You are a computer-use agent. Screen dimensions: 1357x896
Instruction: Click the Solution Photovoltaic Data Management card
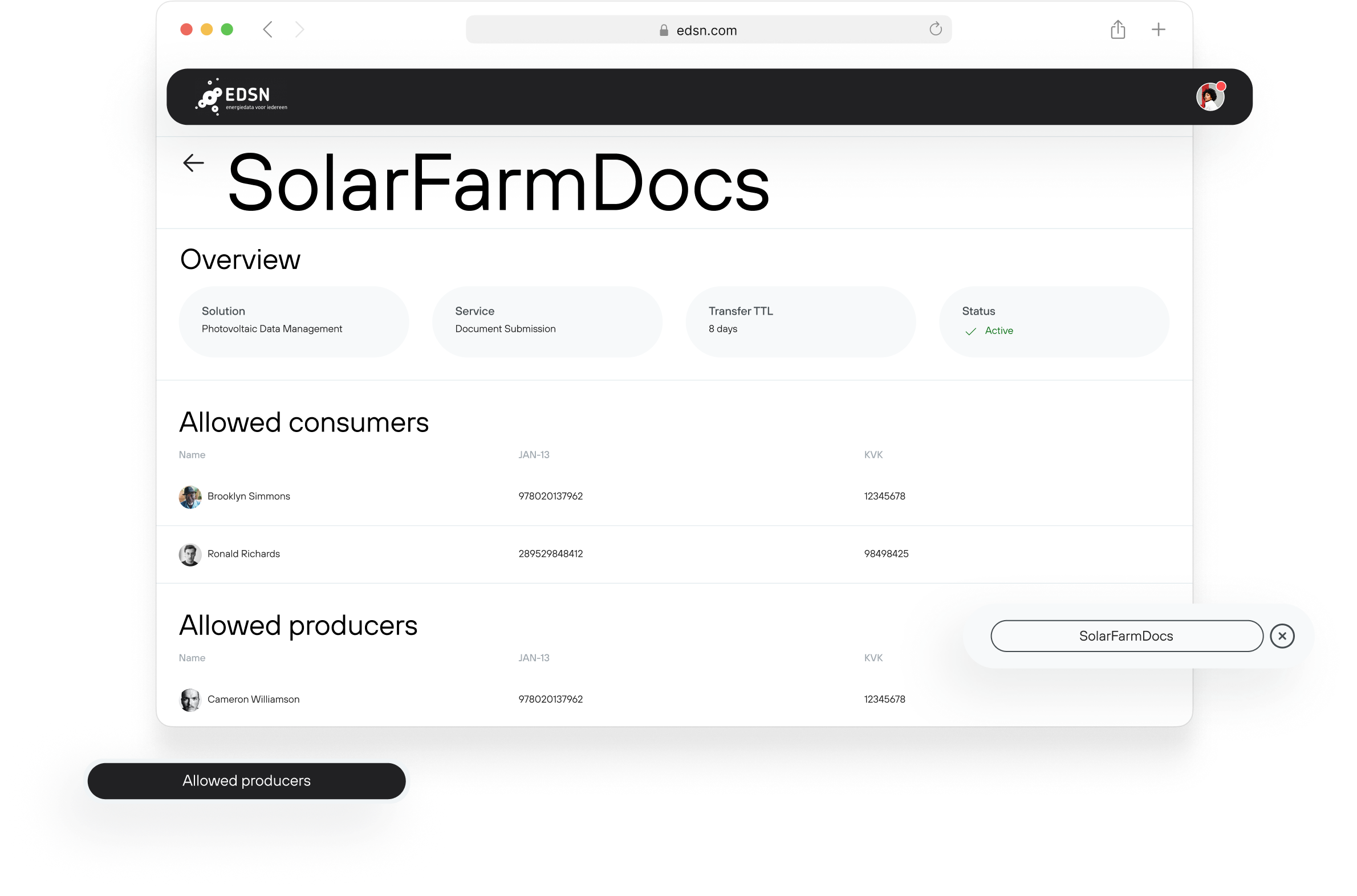pos(294,321)
